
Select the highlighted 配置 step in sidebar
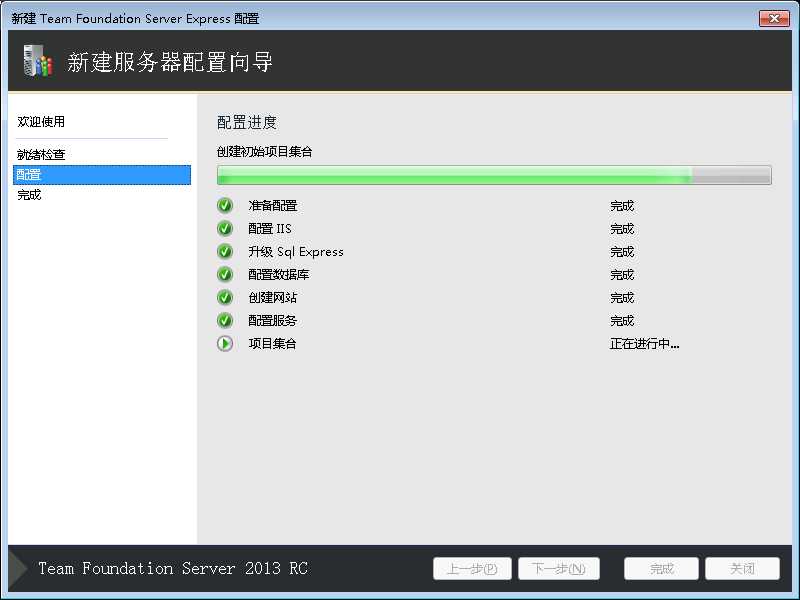click(102, 174)
